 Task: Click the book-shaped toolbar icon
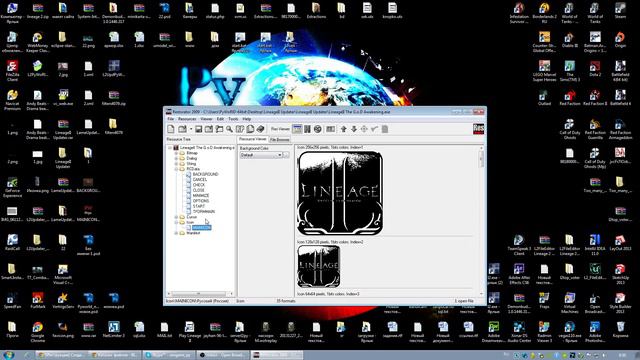[x=260, y=129]
